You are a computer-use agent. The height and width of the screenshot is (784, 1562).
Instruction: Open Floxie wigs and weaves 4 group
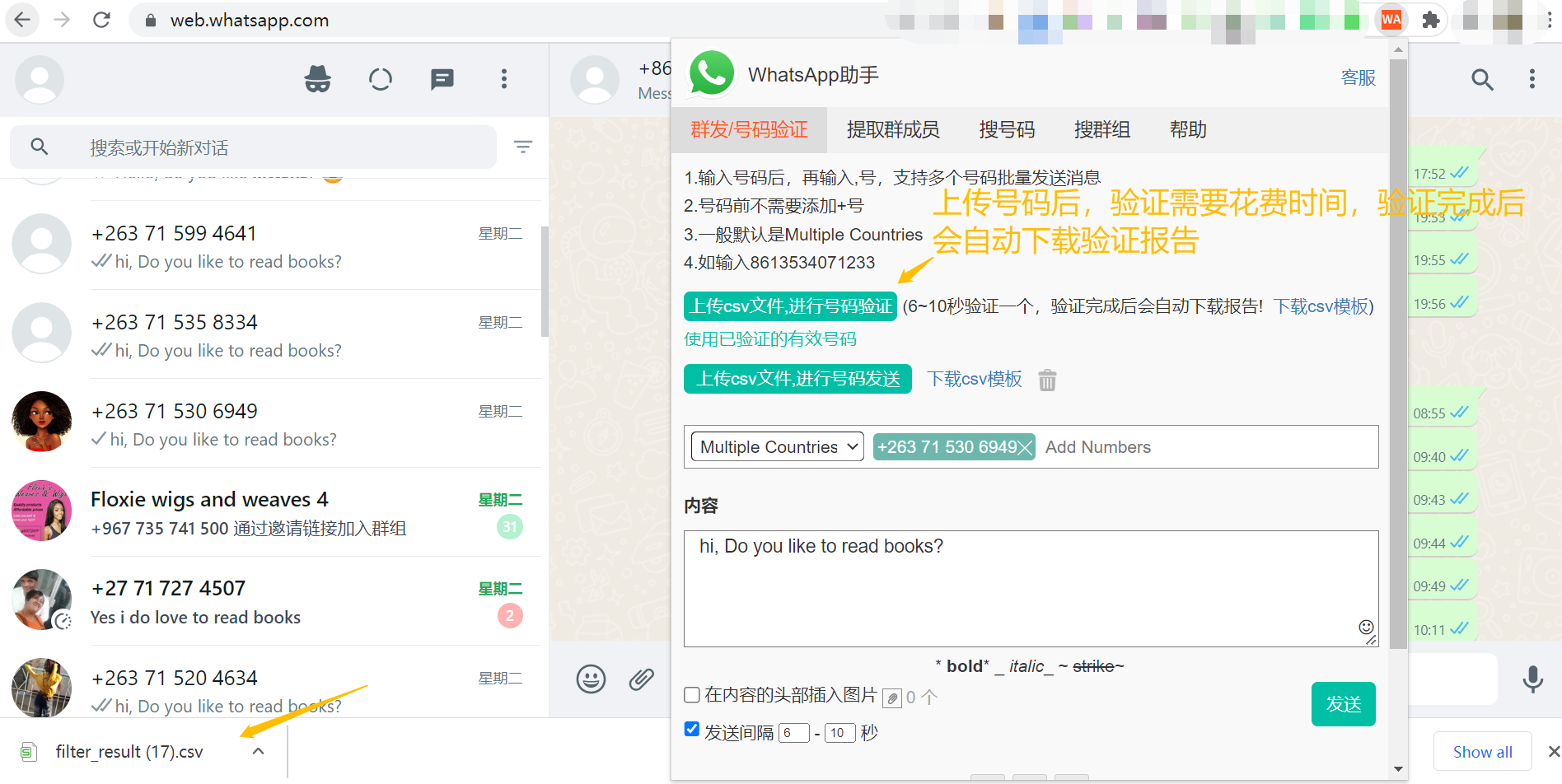coord(274,512)
